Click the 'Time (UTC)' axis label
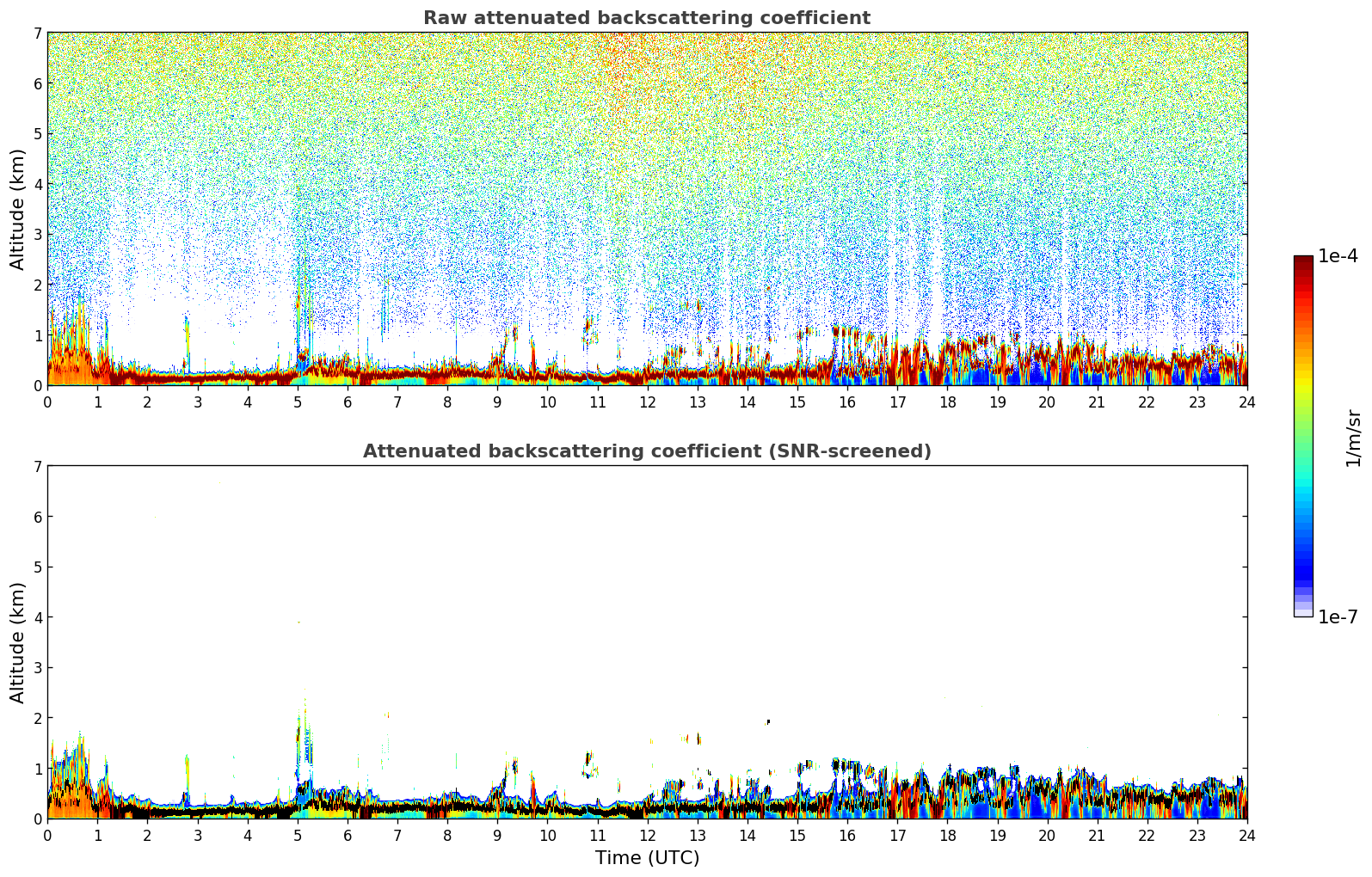1372x877 pixels. 647,858
